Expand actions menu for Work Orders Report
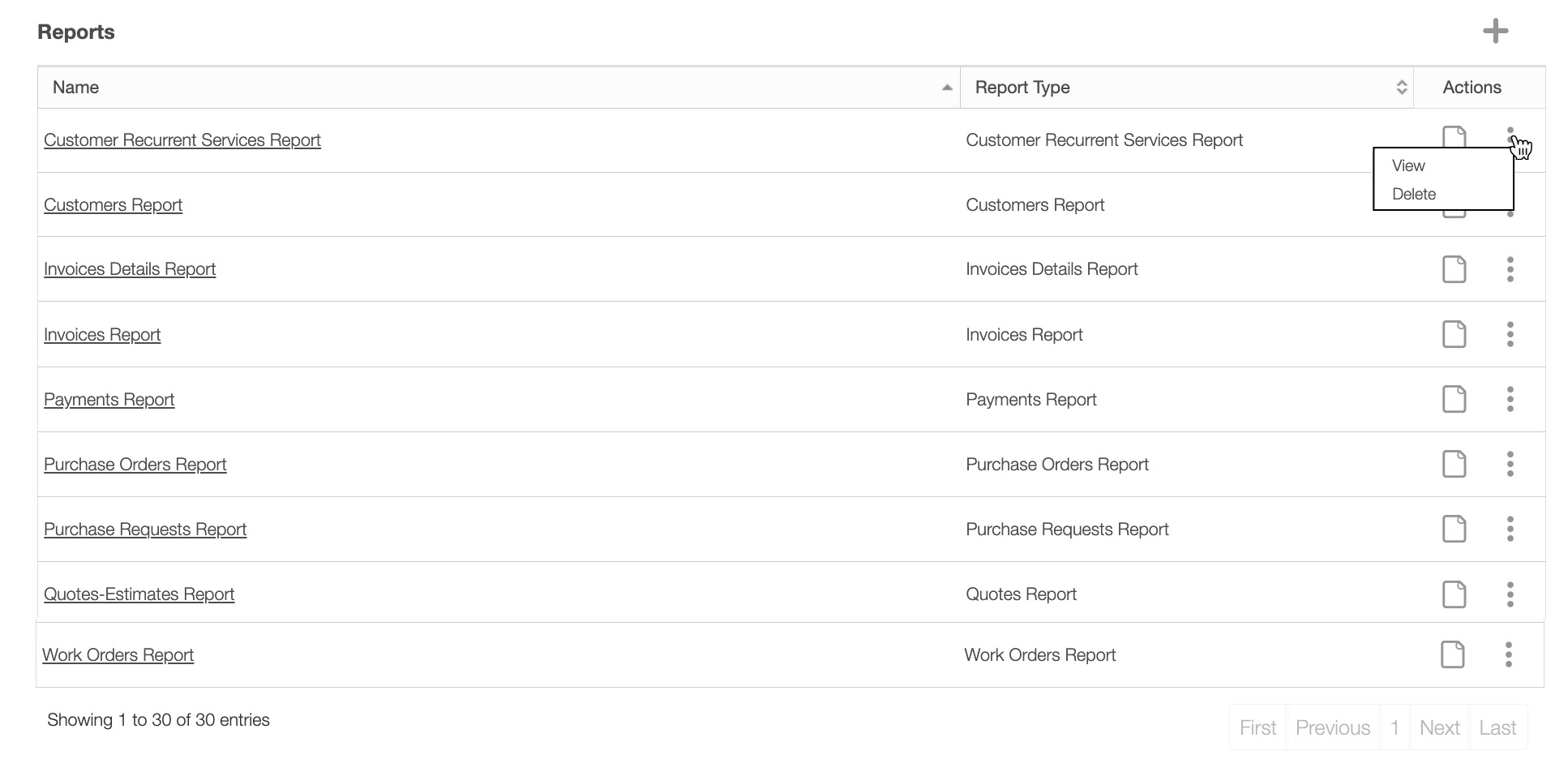The width and height of the screenshot is (1568, 772). (1508, 654)
